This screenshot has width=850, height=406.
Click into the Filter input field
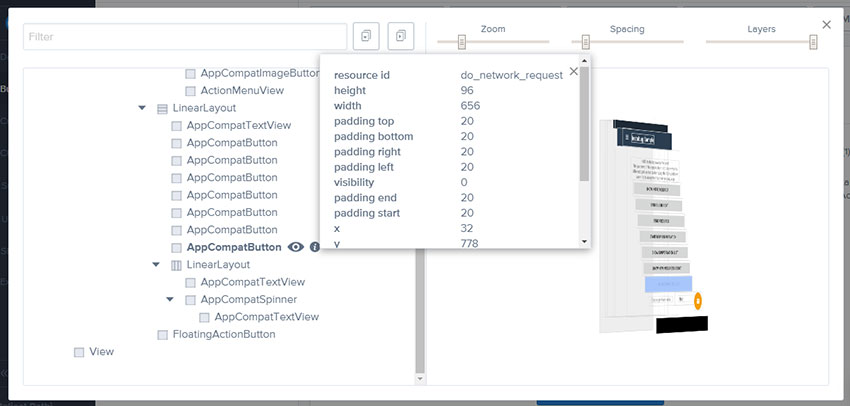[x=185, y=37]
